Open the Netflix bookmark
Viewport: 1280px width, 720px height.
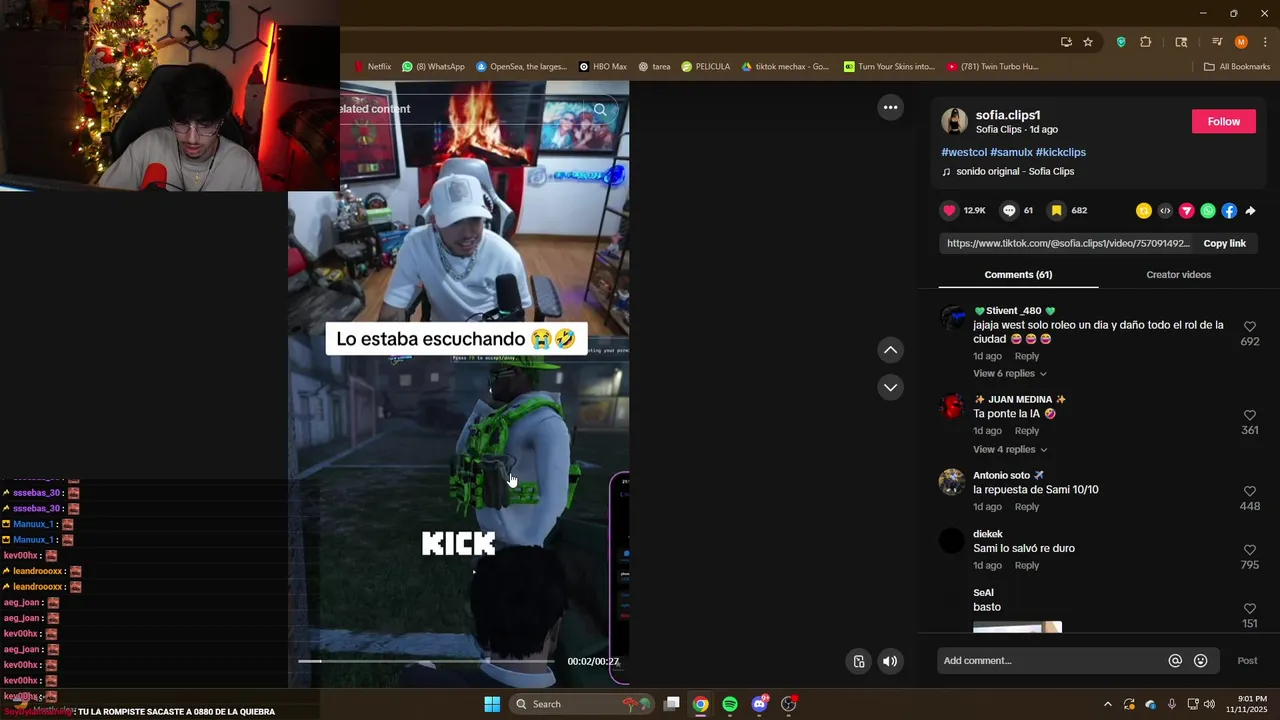point(372,67)
